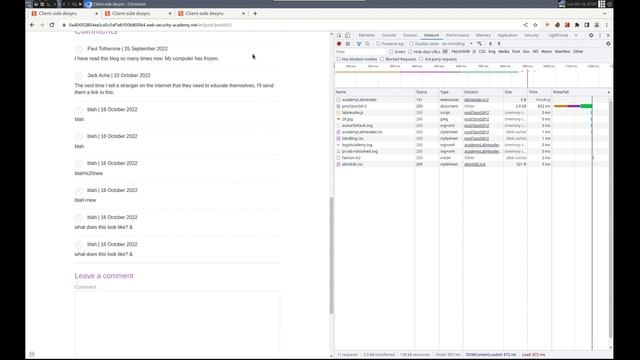Screen dimensions: 640x360
Task: Click the page vertical scrollbar thumb
Action: (x=331, y=255)
